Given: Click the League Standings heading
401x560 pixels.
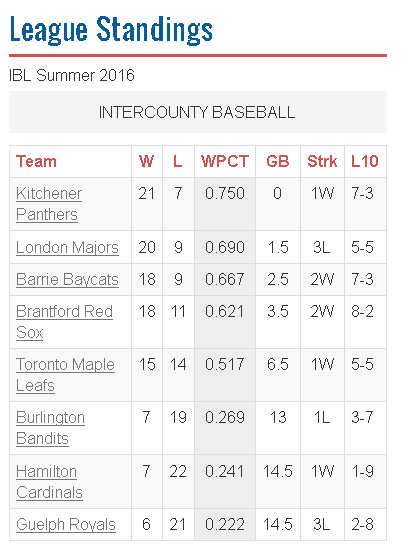Looking at the screenshot, I should click(111, 30).
